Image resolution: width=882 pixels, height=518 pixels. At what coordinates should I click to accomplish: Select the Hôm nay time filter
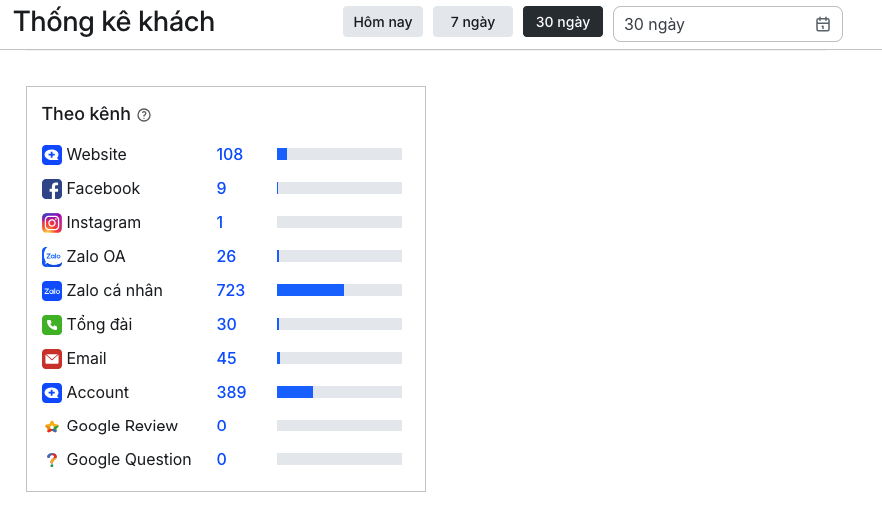tap(383, 22)
